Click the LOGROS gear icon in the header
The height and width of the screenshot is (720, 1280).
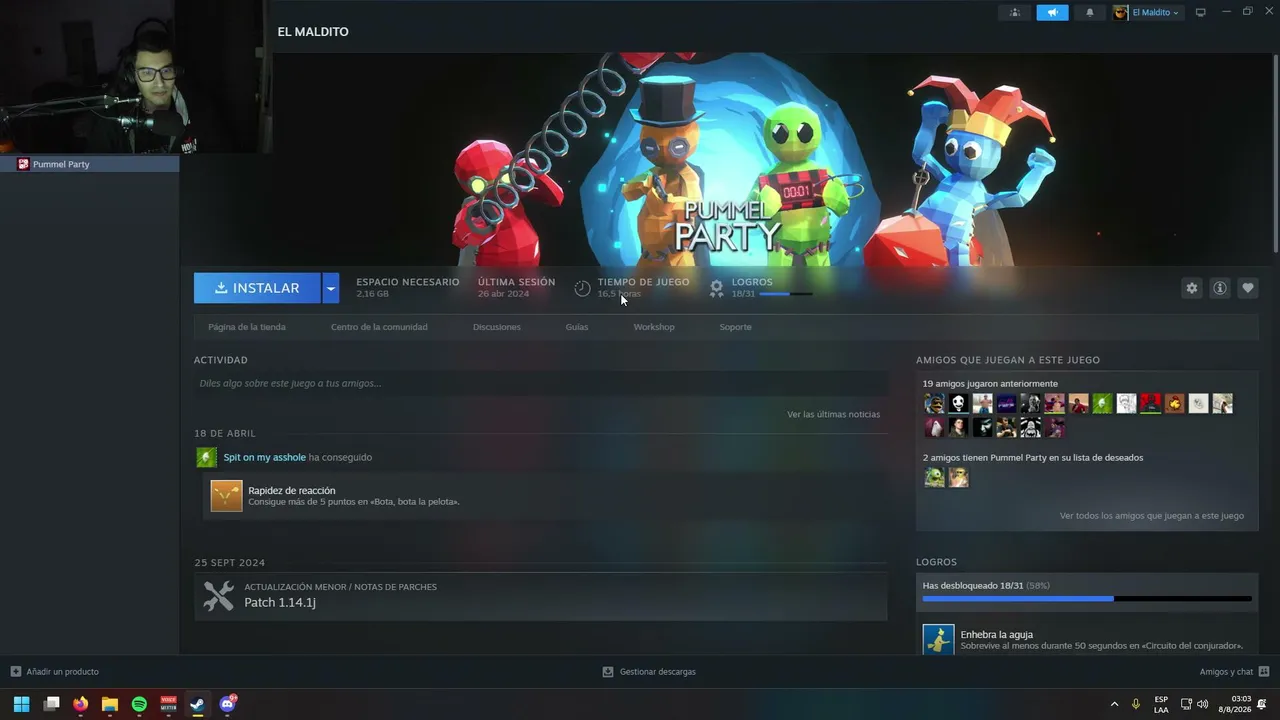[716, 288]
